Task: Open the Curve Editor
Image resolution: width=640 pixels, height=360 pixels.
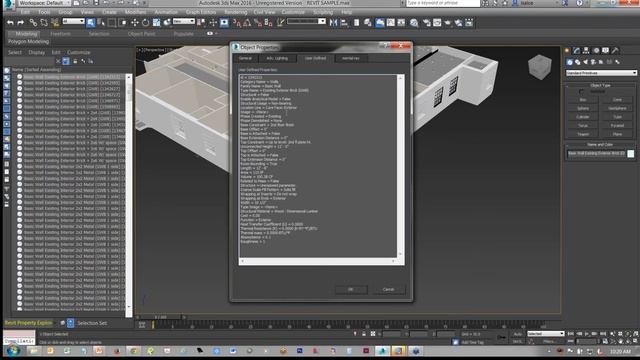Action: pos(391,23)
